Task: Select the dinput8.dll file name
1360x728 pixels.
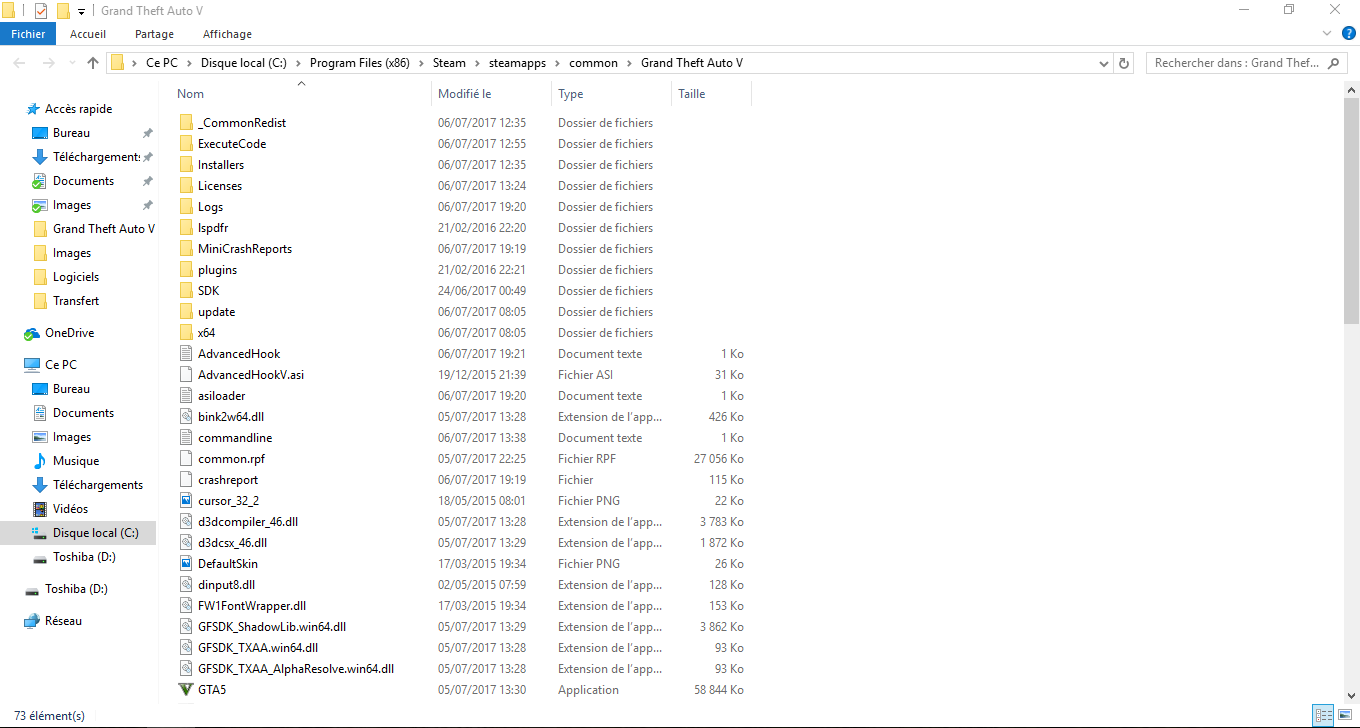Action: [227, 585]
